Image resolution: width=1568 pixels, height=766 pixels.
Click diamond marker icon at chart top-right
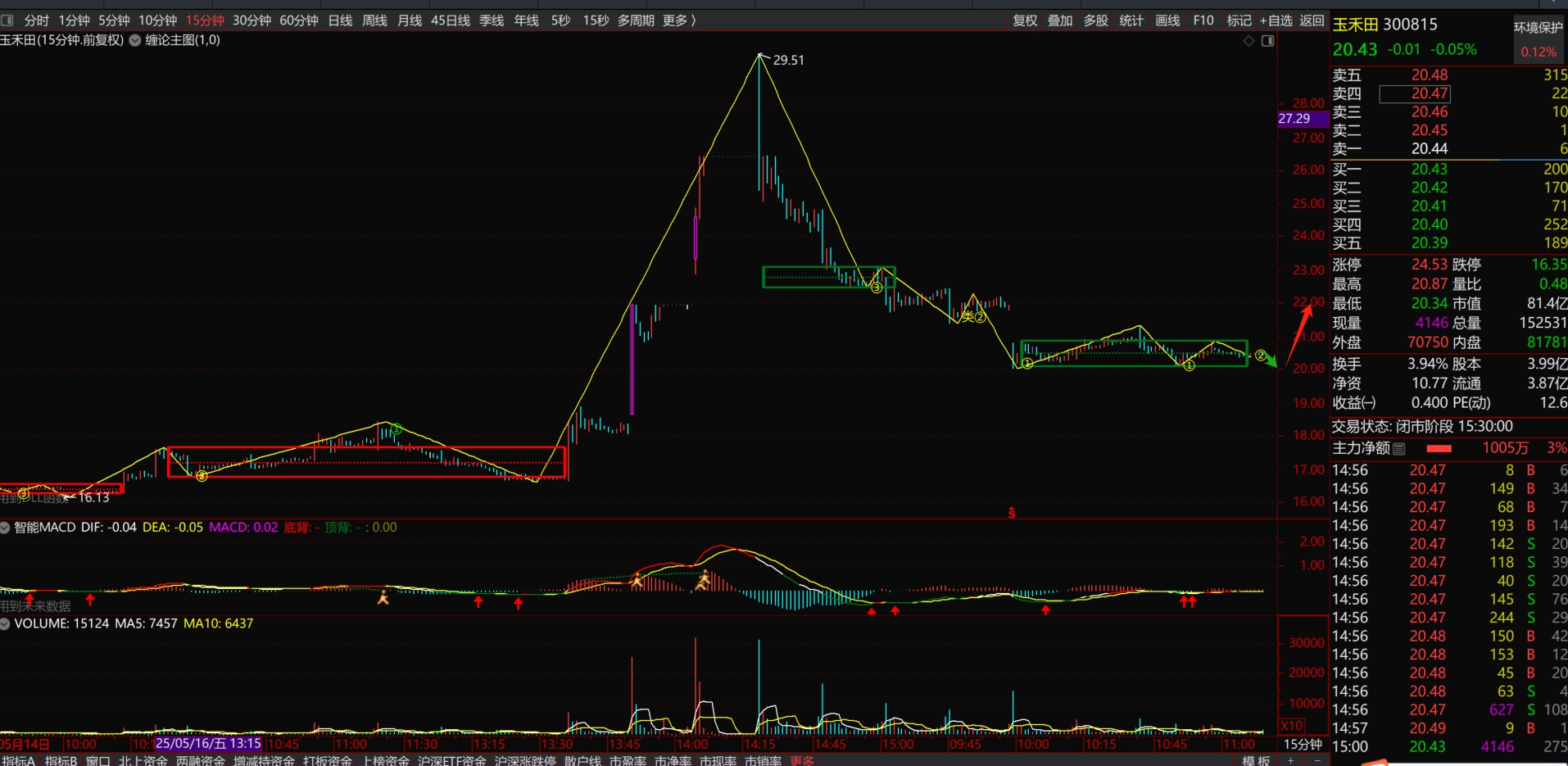click(x=1249, y=41)
